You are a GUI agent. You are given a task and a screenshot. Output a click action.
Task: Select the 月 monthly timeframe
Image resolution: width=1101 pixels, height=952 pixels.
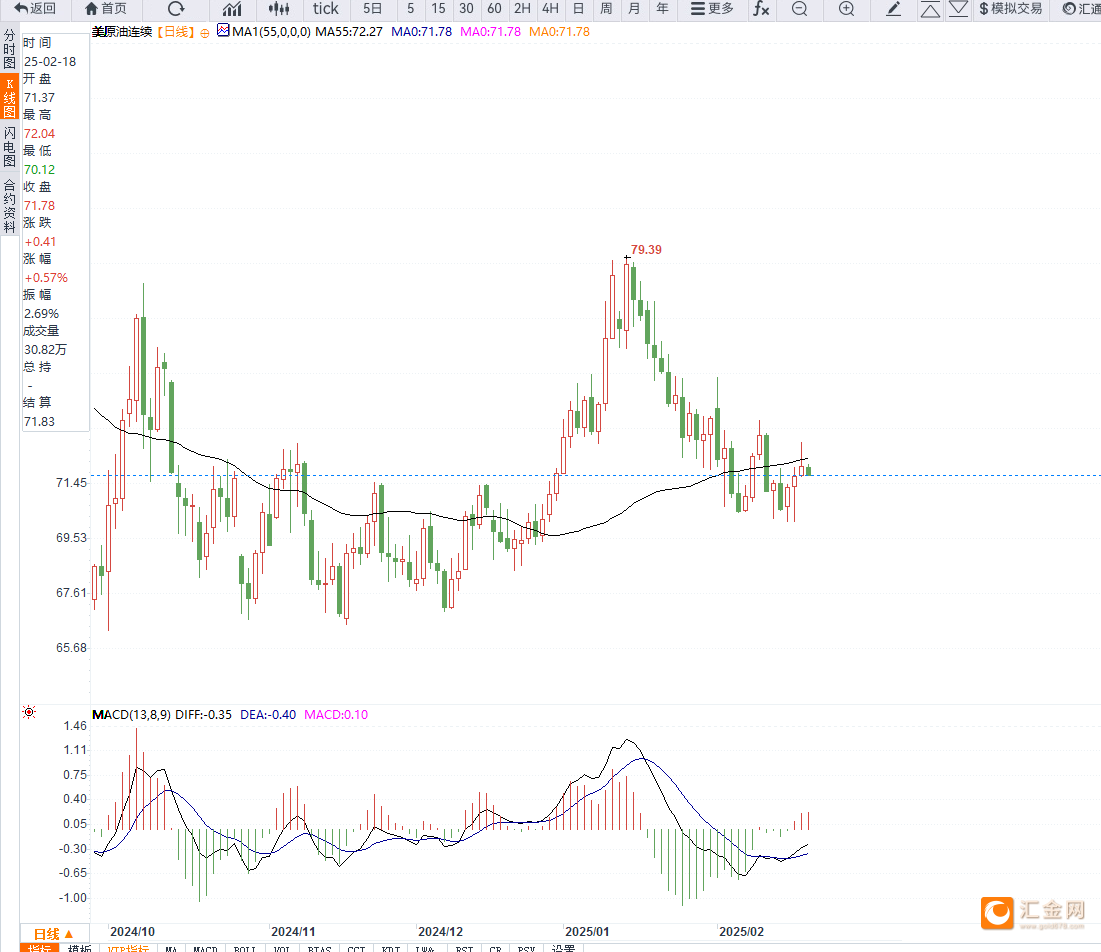635,8
